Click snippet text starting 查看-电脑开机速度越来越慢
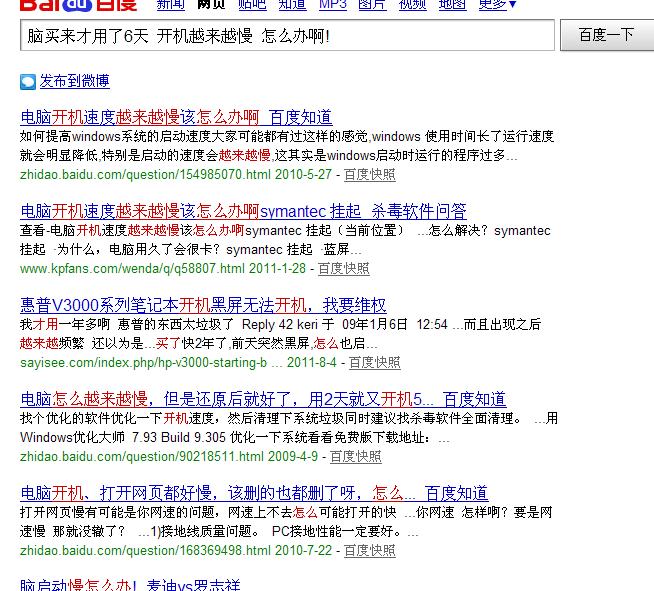 [285, 240]
